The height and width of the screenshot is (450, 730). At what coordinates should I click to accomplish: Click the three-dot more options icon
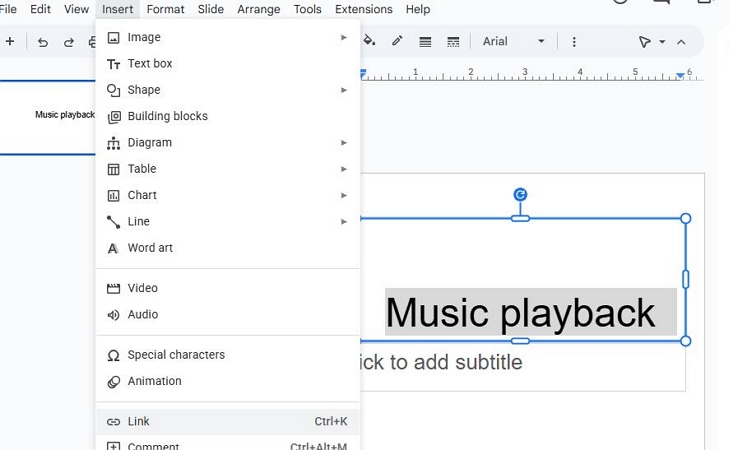(574, 42)
